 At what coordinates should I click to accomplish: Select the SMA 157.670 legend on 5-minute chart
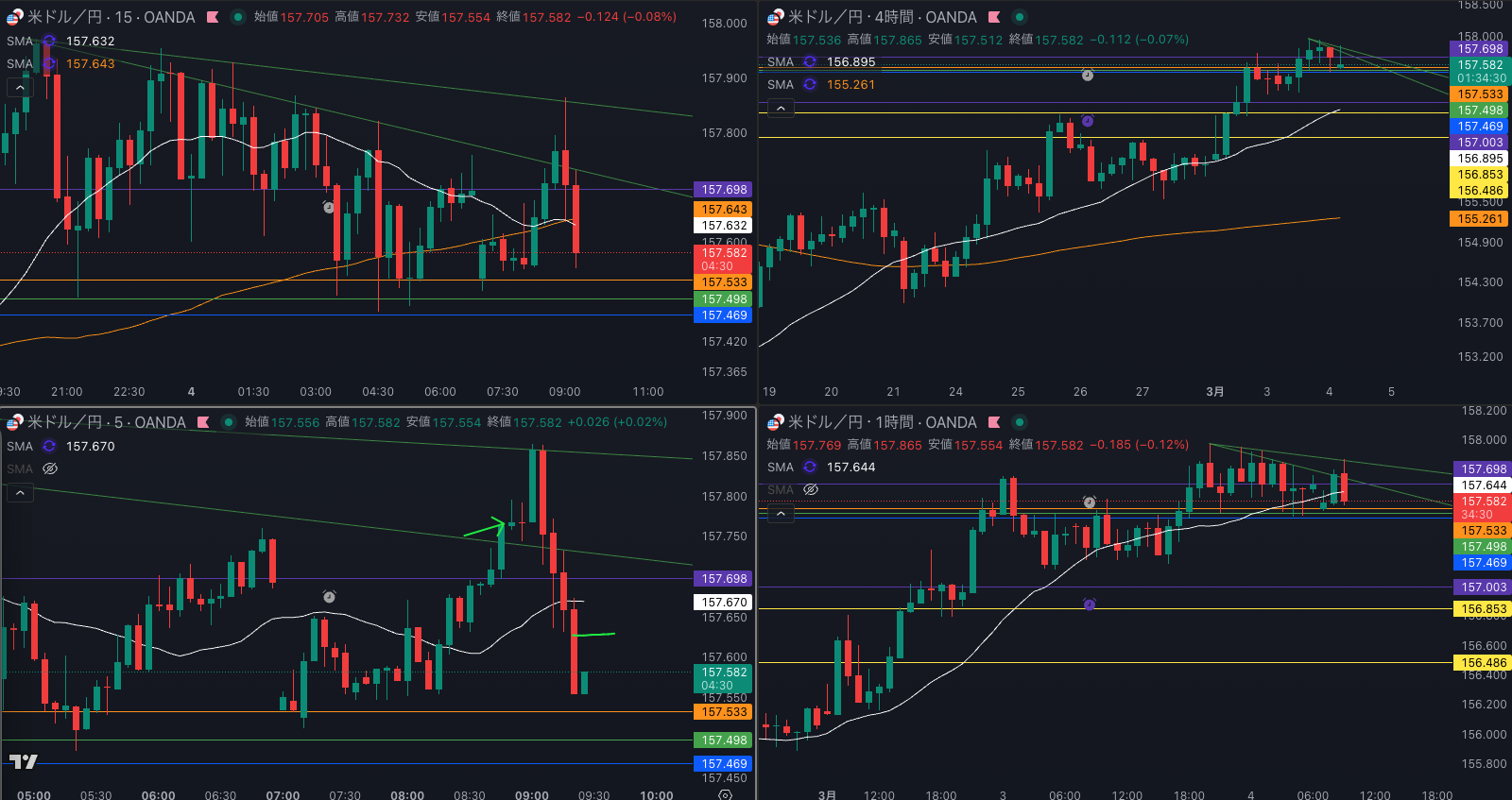pos(90,446)
